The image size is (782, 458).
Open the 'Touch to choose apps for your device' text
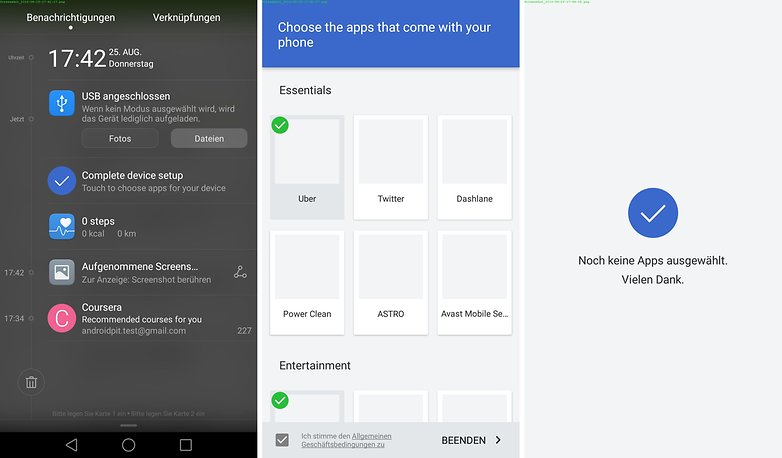point(154,188)
